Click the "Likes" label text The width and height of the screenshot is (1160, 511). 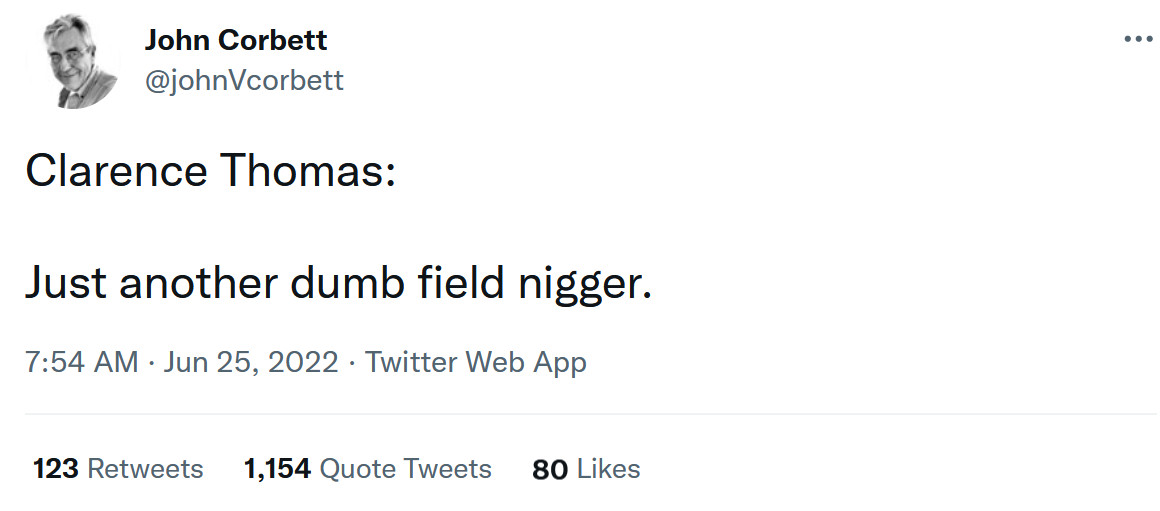pyautogui.click(x=609, y=468)
